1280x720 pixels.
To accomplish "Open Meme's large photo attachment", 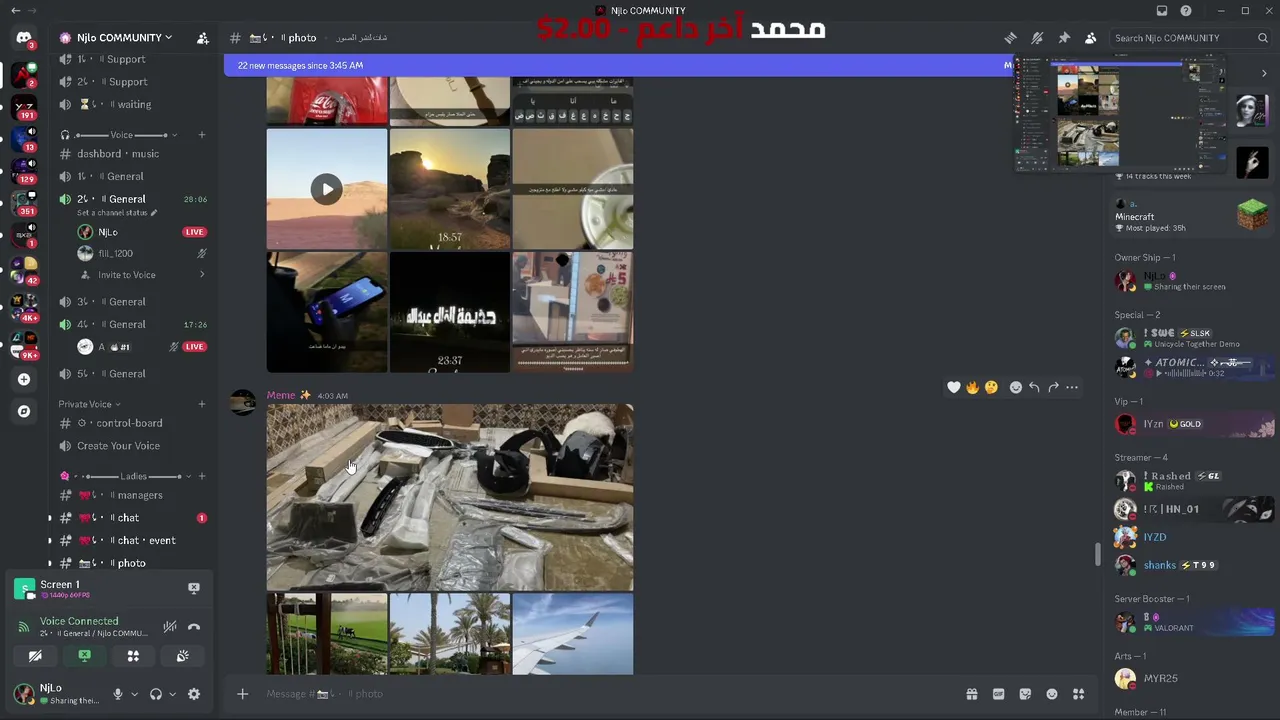I will pyautogui.click(x=450, y=498).
